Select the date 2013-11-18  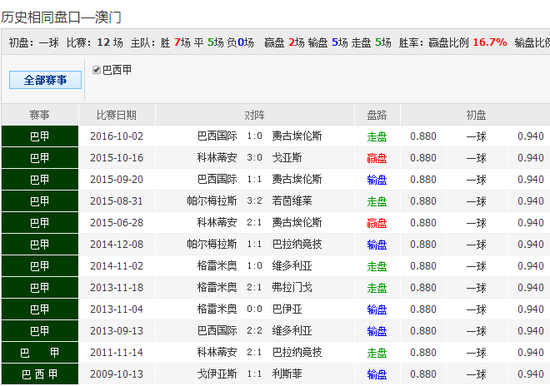pos(116,288)
